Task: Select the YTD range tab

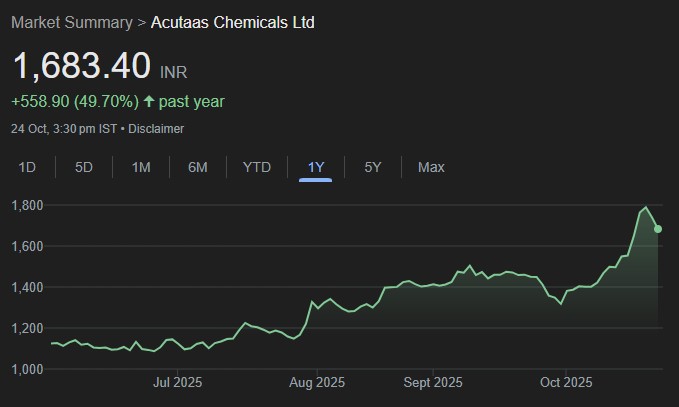Action: (x=257, y=167)
